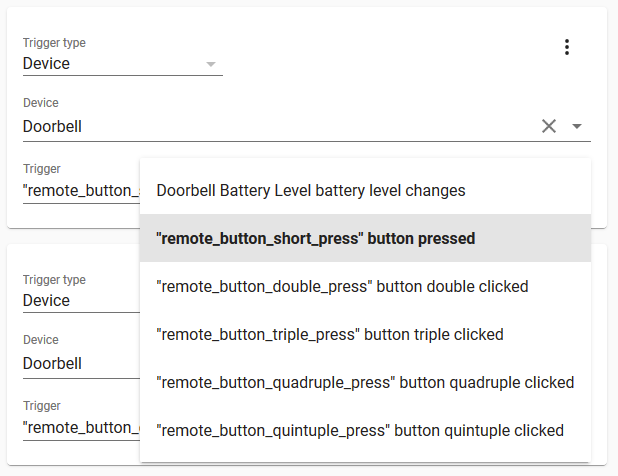
Task: Click the lower card's "Device" label above Doorbell
Action: coord(41,340)
